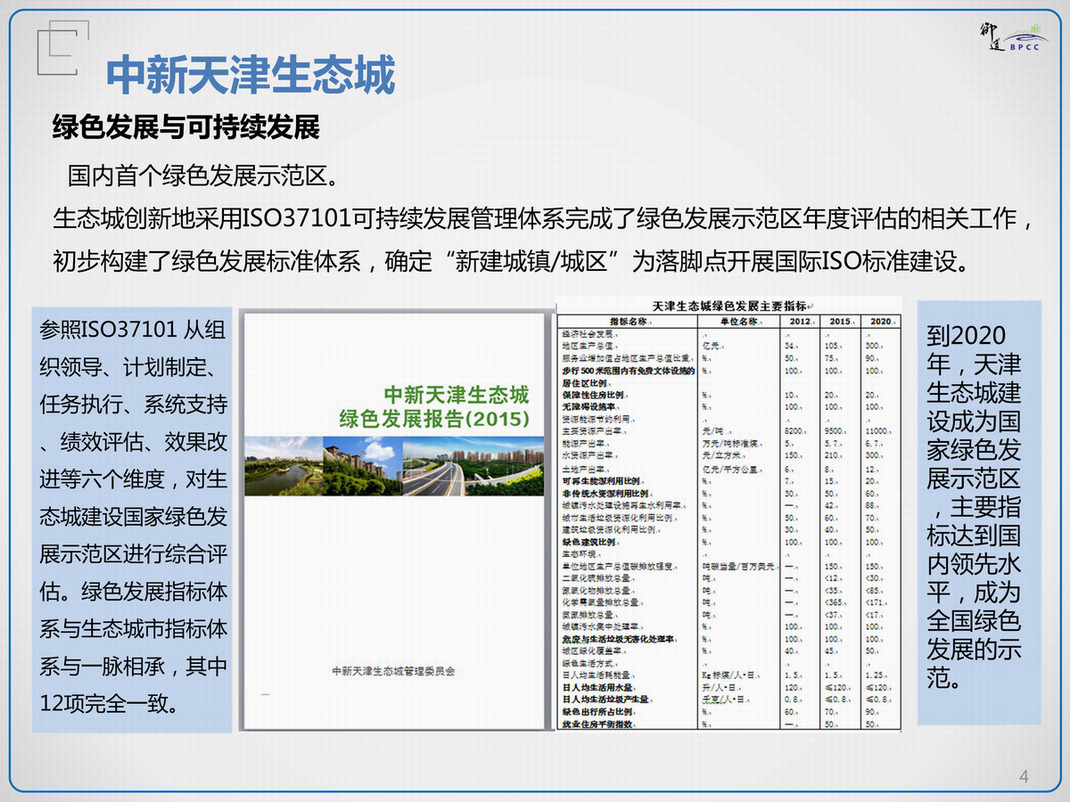
Task: Select the 绿色出行所占比例 row label
Action: tap(598, 712)
